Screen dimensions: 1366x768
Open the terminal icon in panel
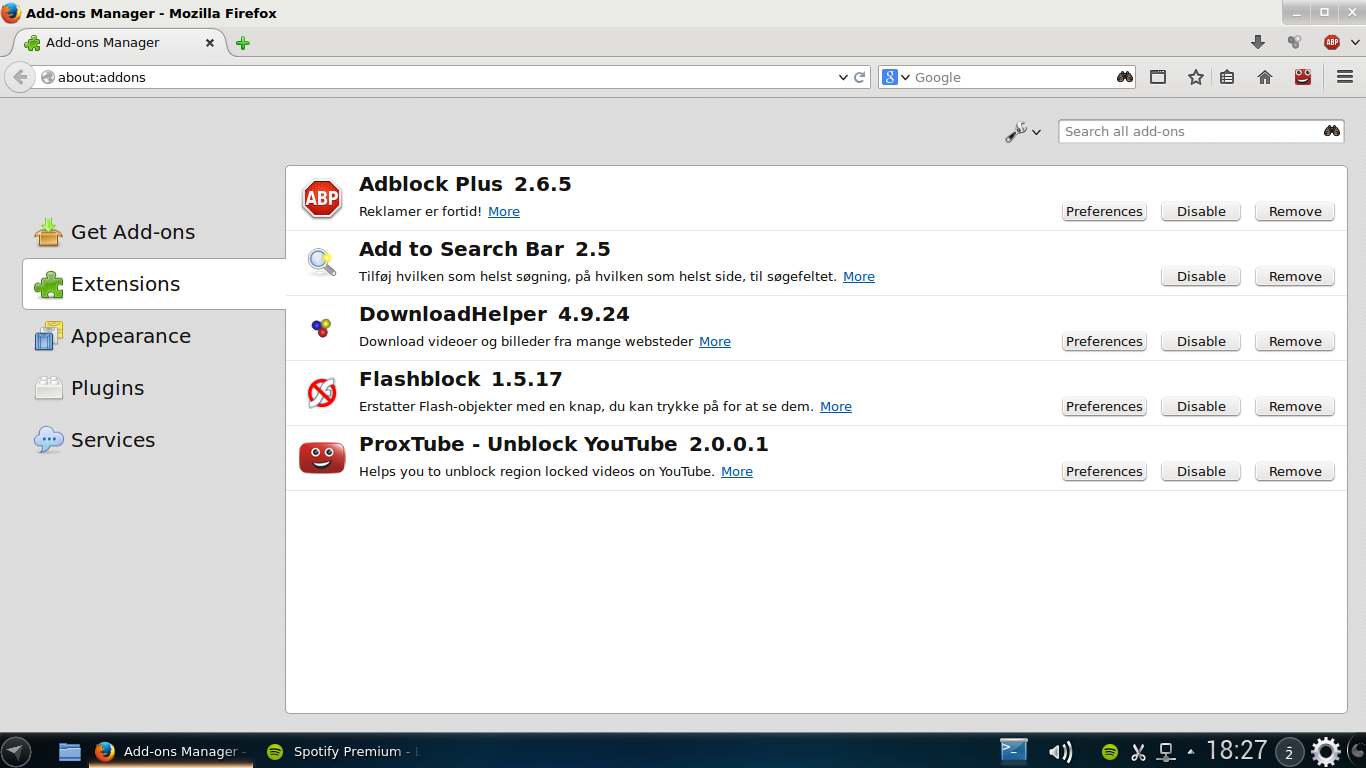(x=1015, y=750)
